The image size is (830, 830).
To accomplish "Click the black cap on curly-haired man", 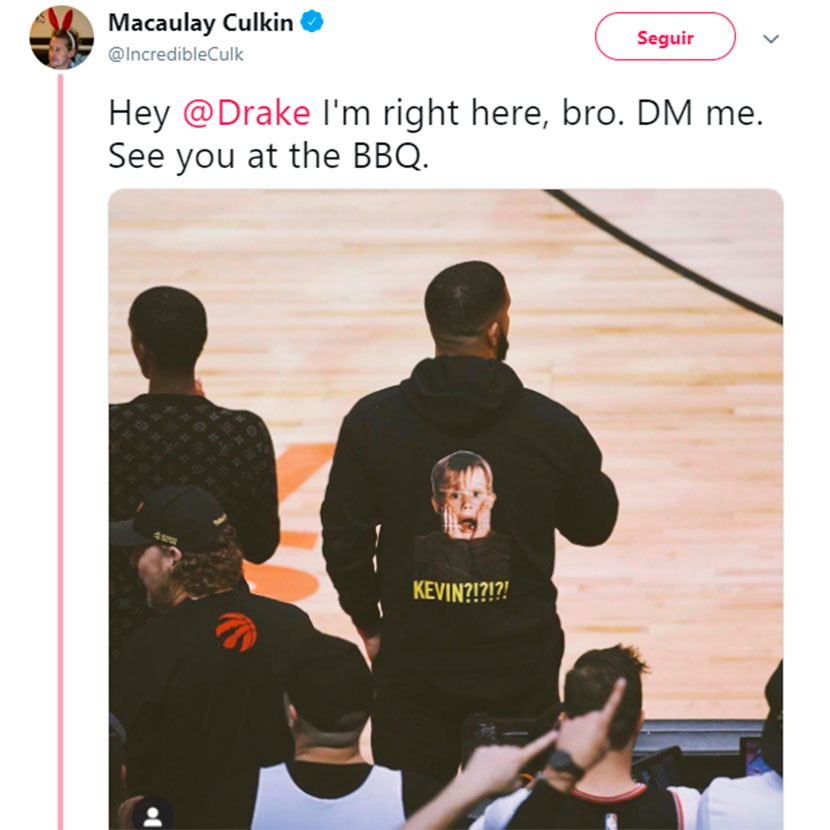I will tap(170, 520).
